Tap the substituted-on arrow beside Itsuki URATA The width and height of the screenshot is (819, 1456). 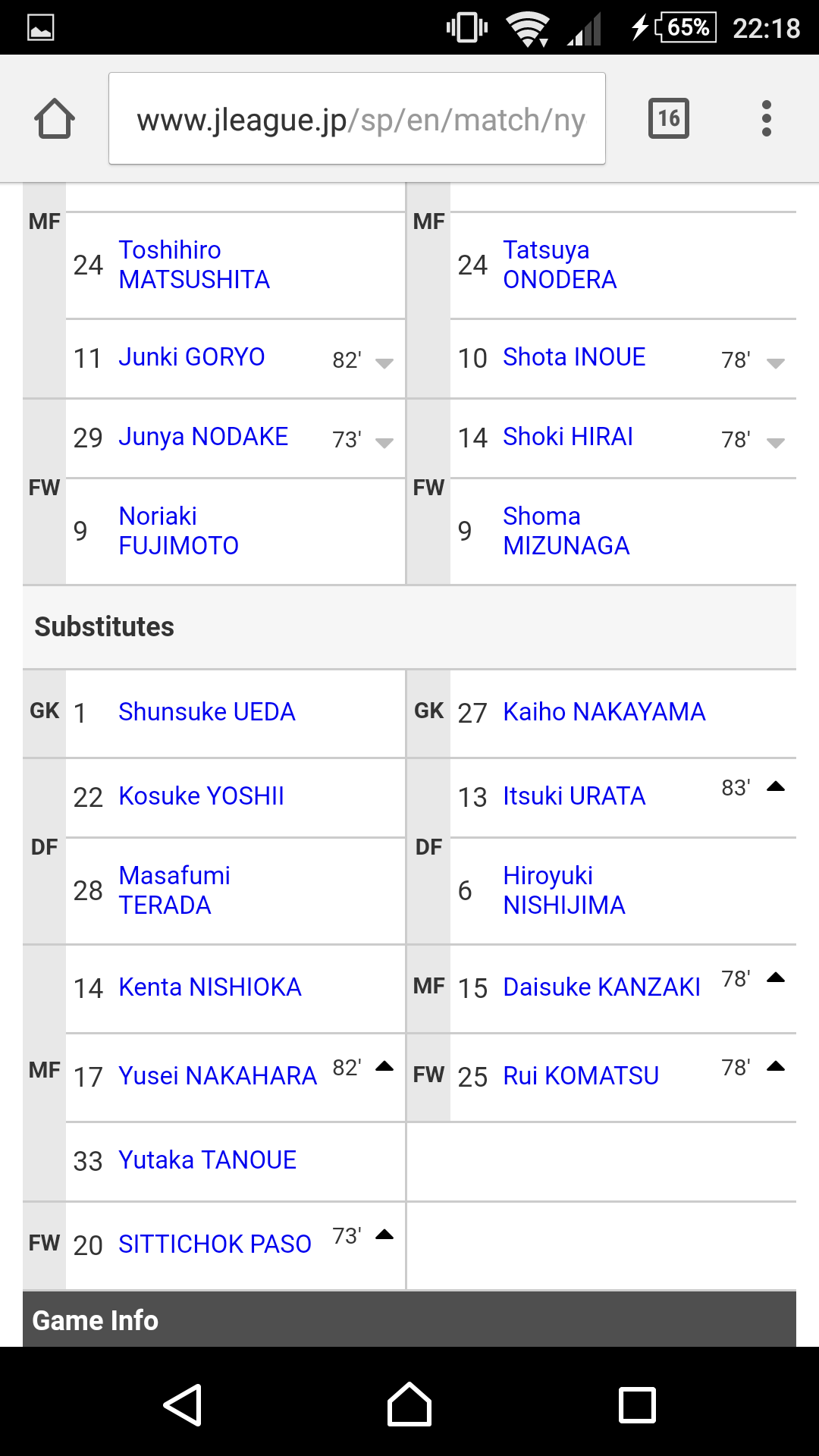click(x=776, y=786)
